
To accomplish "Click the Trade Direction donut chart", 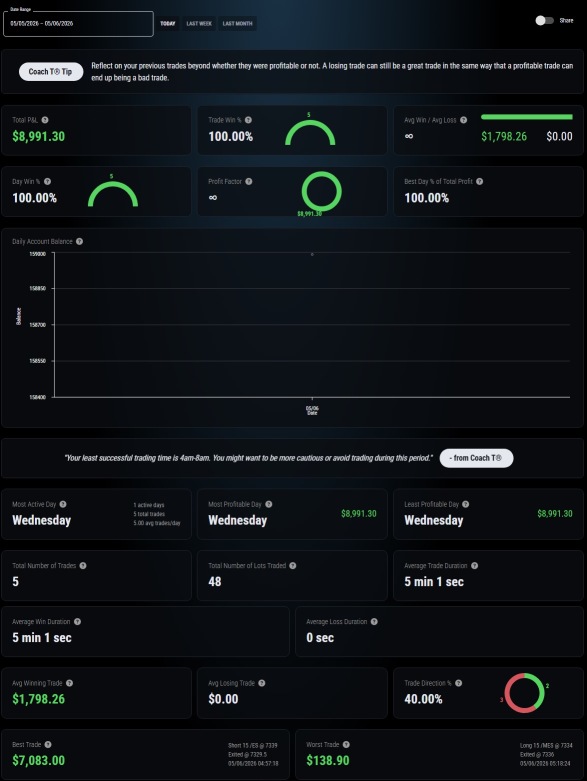I will 524,693.
